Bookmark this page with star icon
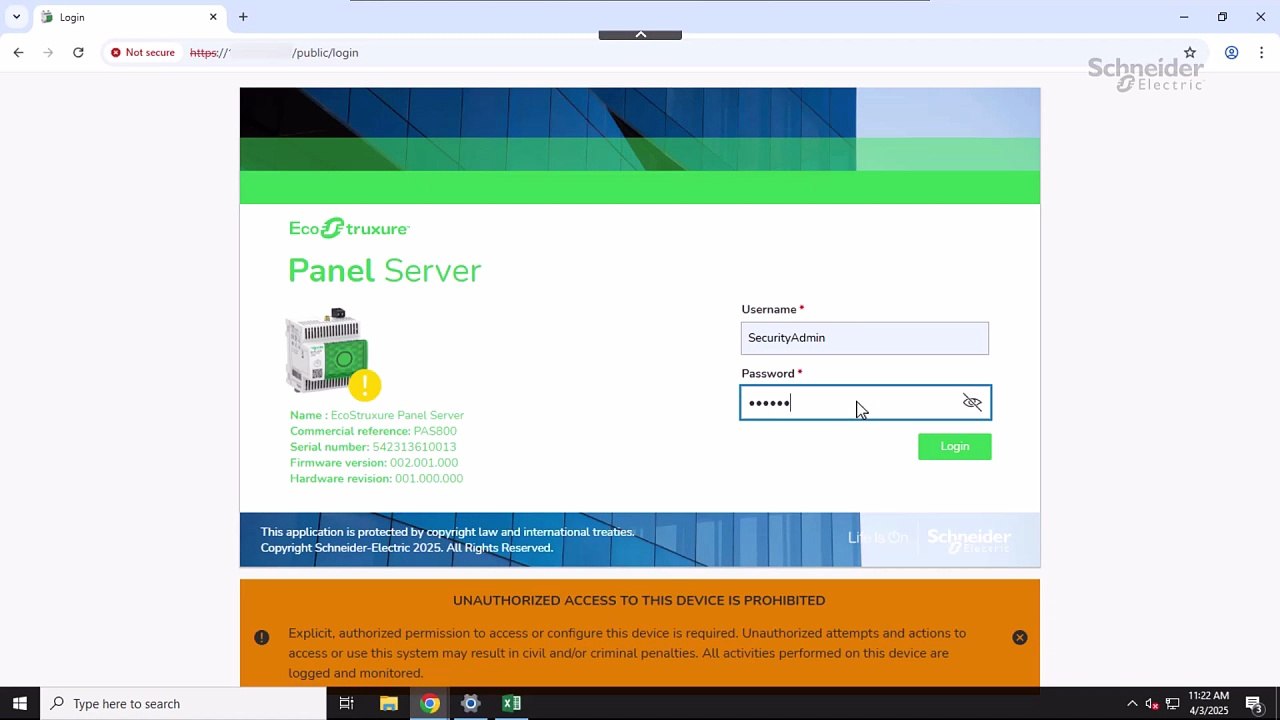This screenshot has height=720, width=1280. [x=1190, y=52]
